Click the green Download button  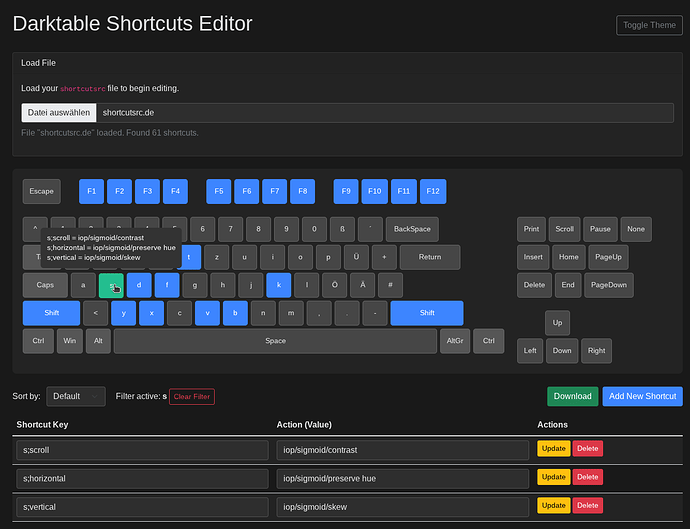click(x=573, y=396)
